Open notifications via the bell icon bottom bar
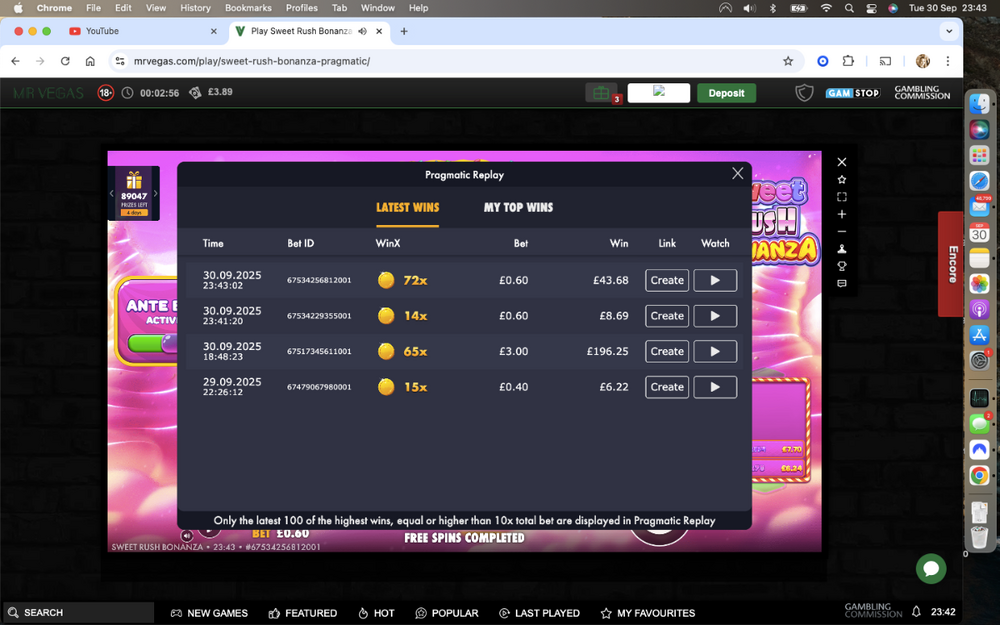The height and width of the screenshot is (625, 1000). click(916, 612)
